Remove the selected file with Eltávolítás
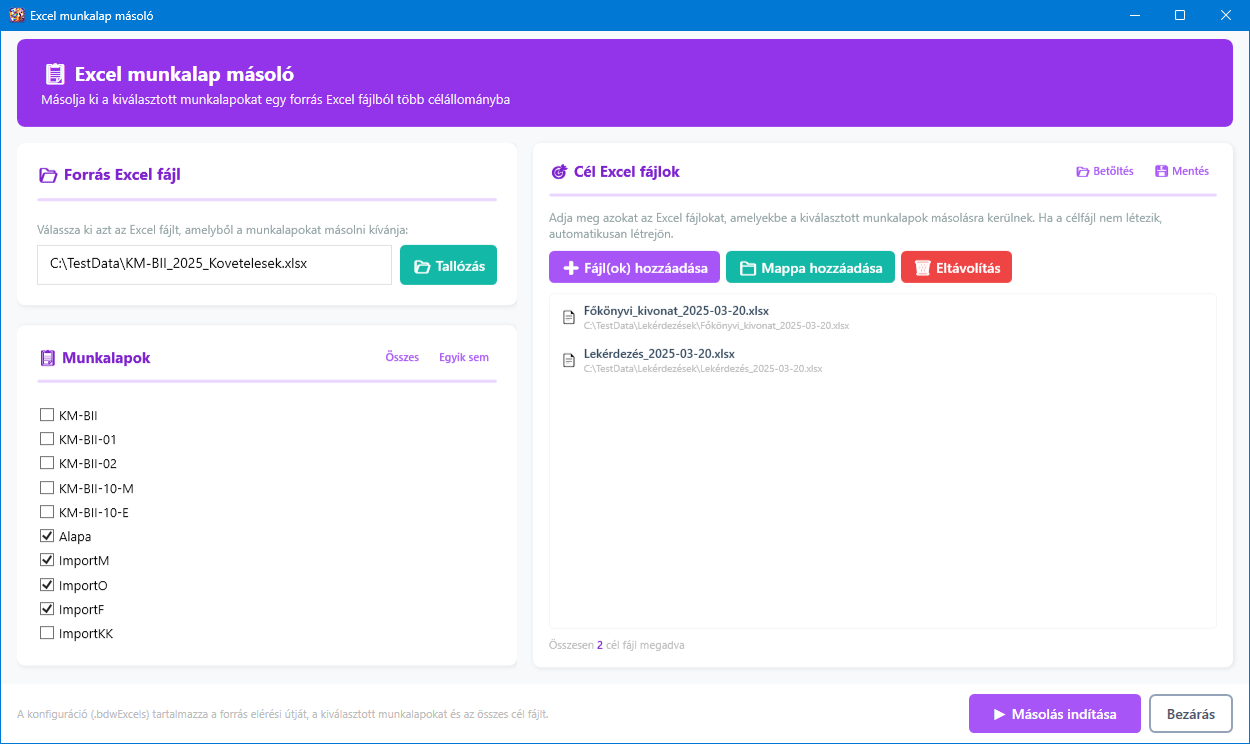Image resolution: width=1250 pixels, height=744 pixels. pyautogui.click(x=956, y=268)
